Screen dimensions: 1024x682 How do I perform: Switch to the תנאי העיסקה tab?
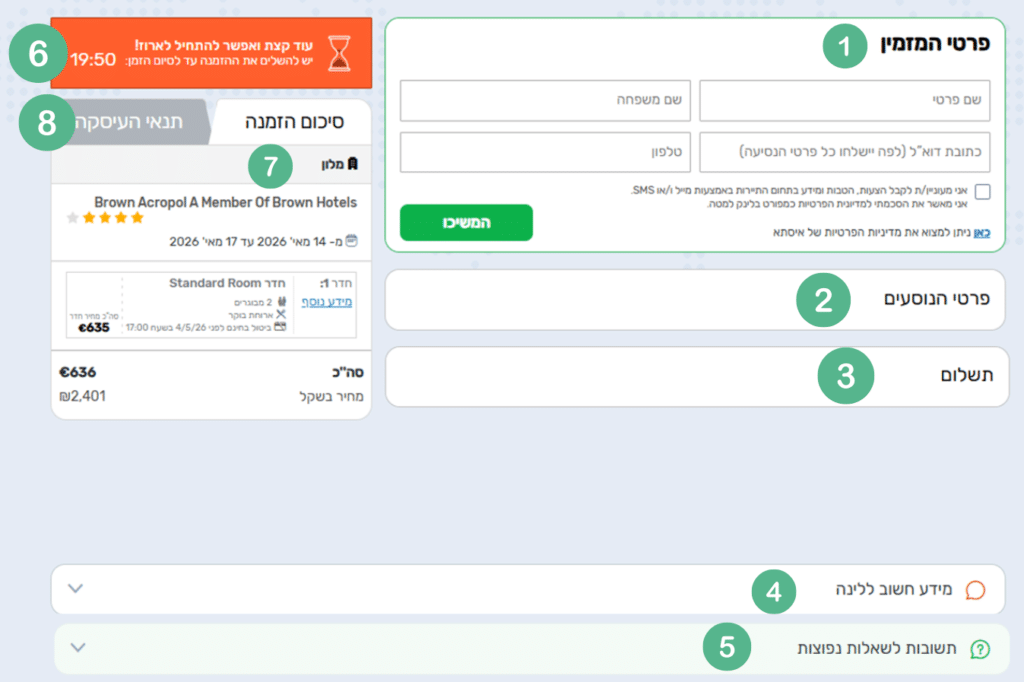tap(138, 123)
